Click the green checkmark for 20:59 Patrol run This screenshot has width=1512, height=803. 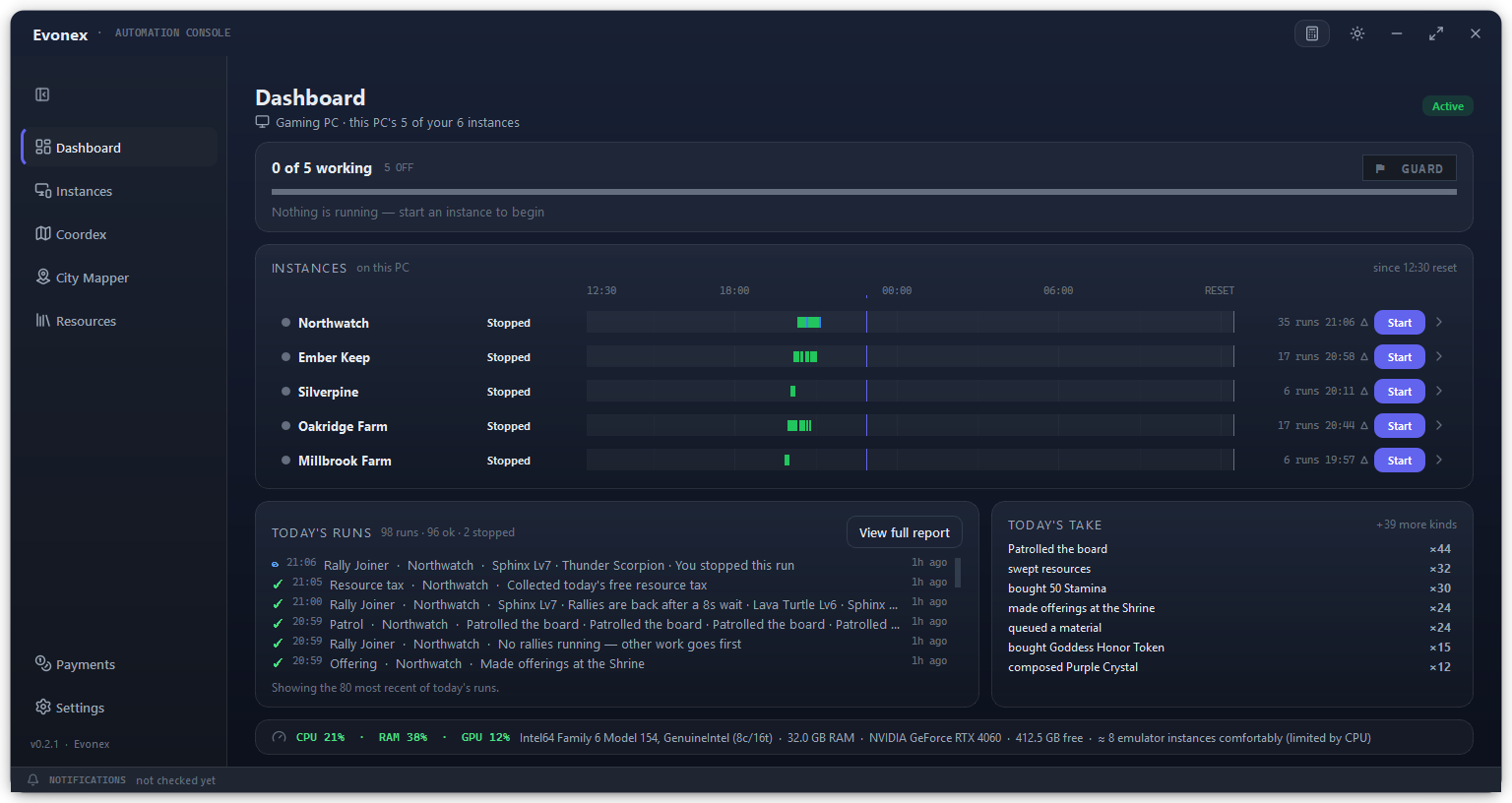coord(278,624)
